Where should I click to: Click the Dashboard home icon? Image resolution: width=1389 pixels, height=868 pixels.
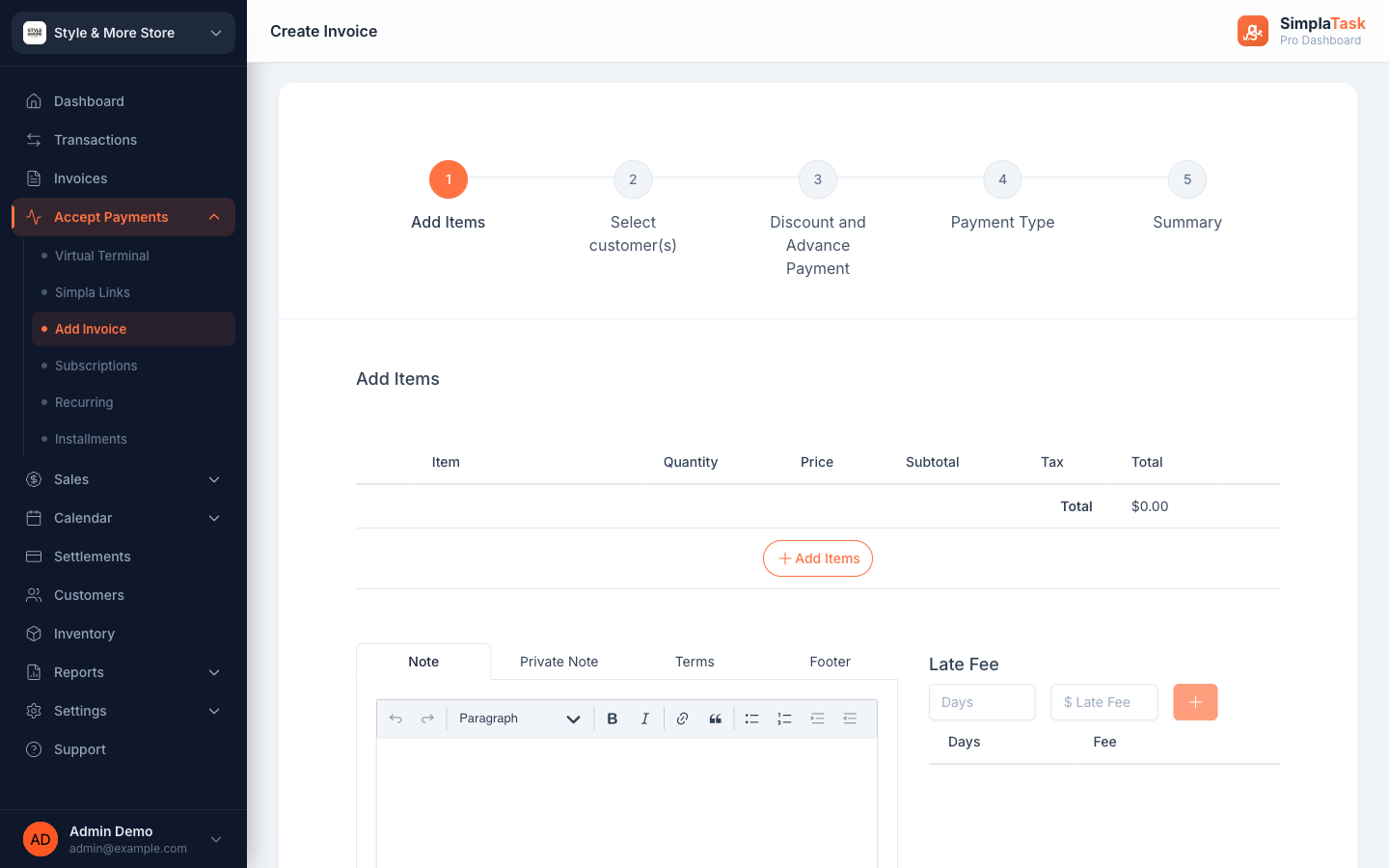pyautogui.click(x=34, y=101)
